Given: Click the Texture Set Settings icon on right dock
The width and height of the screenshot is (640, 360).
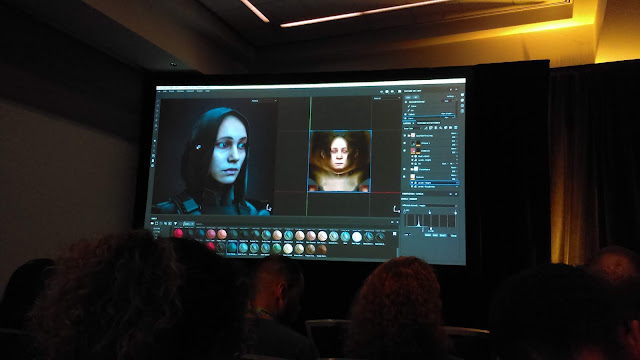Looking at the screenshot, I should (x=462, y=100).
